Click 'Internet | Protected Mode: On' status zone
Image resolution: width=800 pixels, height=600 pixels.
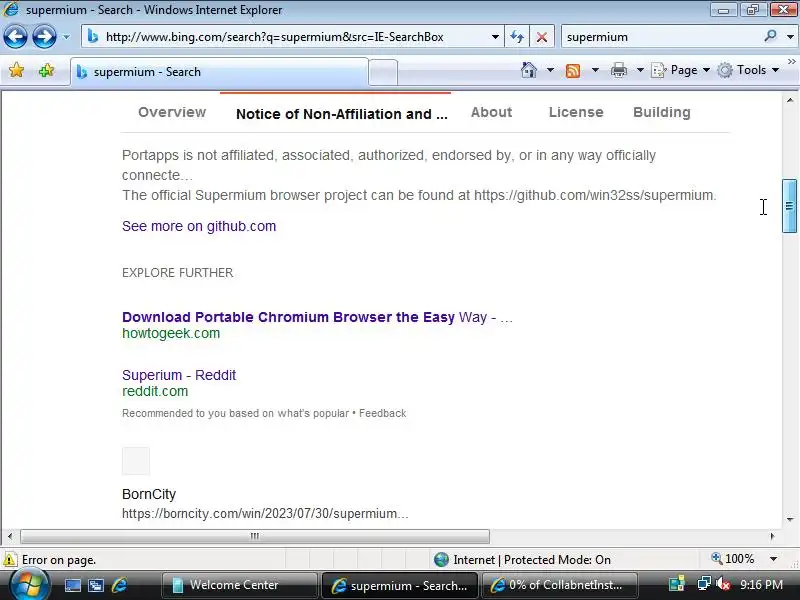[522, 560]
